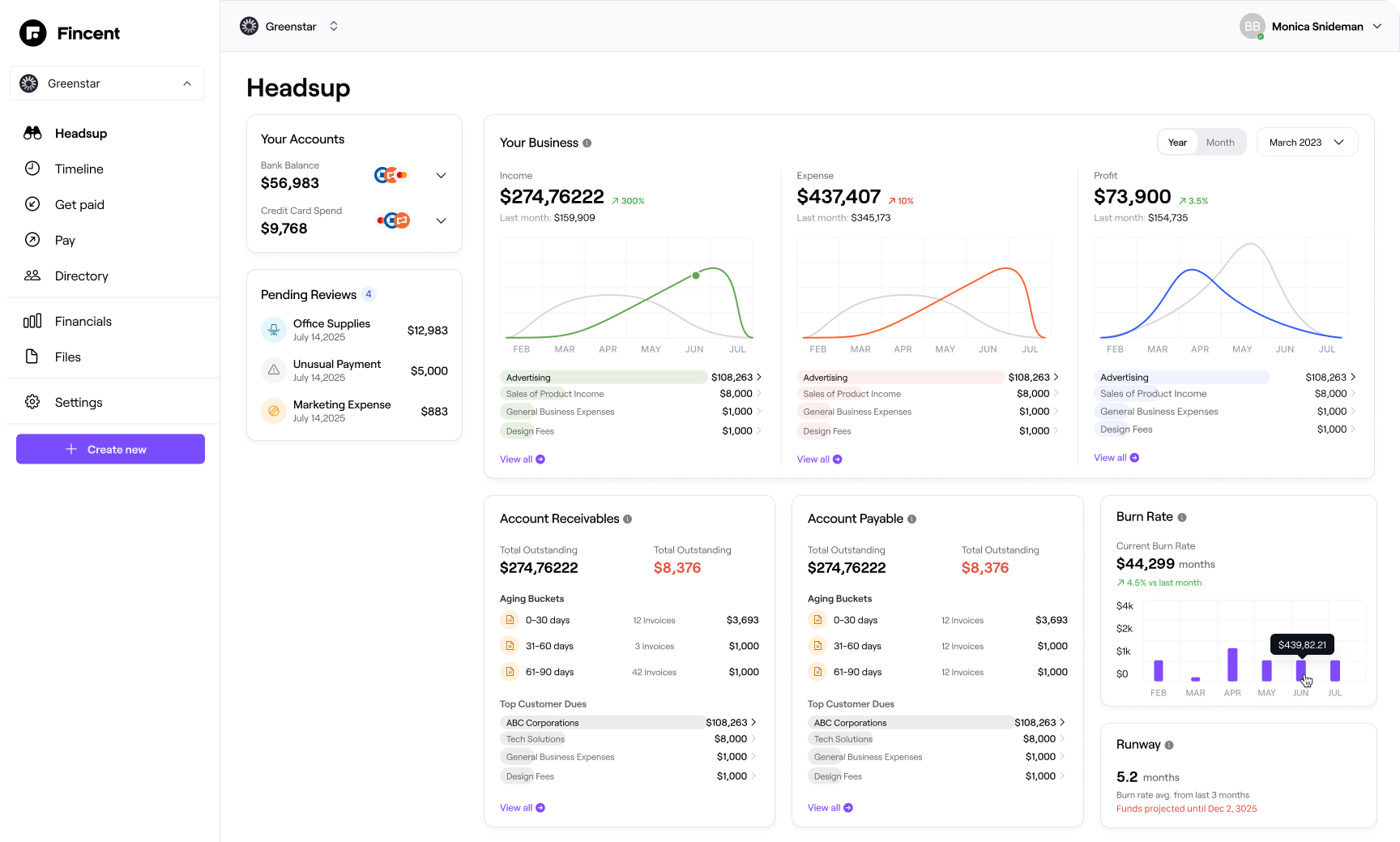Click the Account Receivables info icon
The width and height of the screenshot is (1400, 842).
627,519
